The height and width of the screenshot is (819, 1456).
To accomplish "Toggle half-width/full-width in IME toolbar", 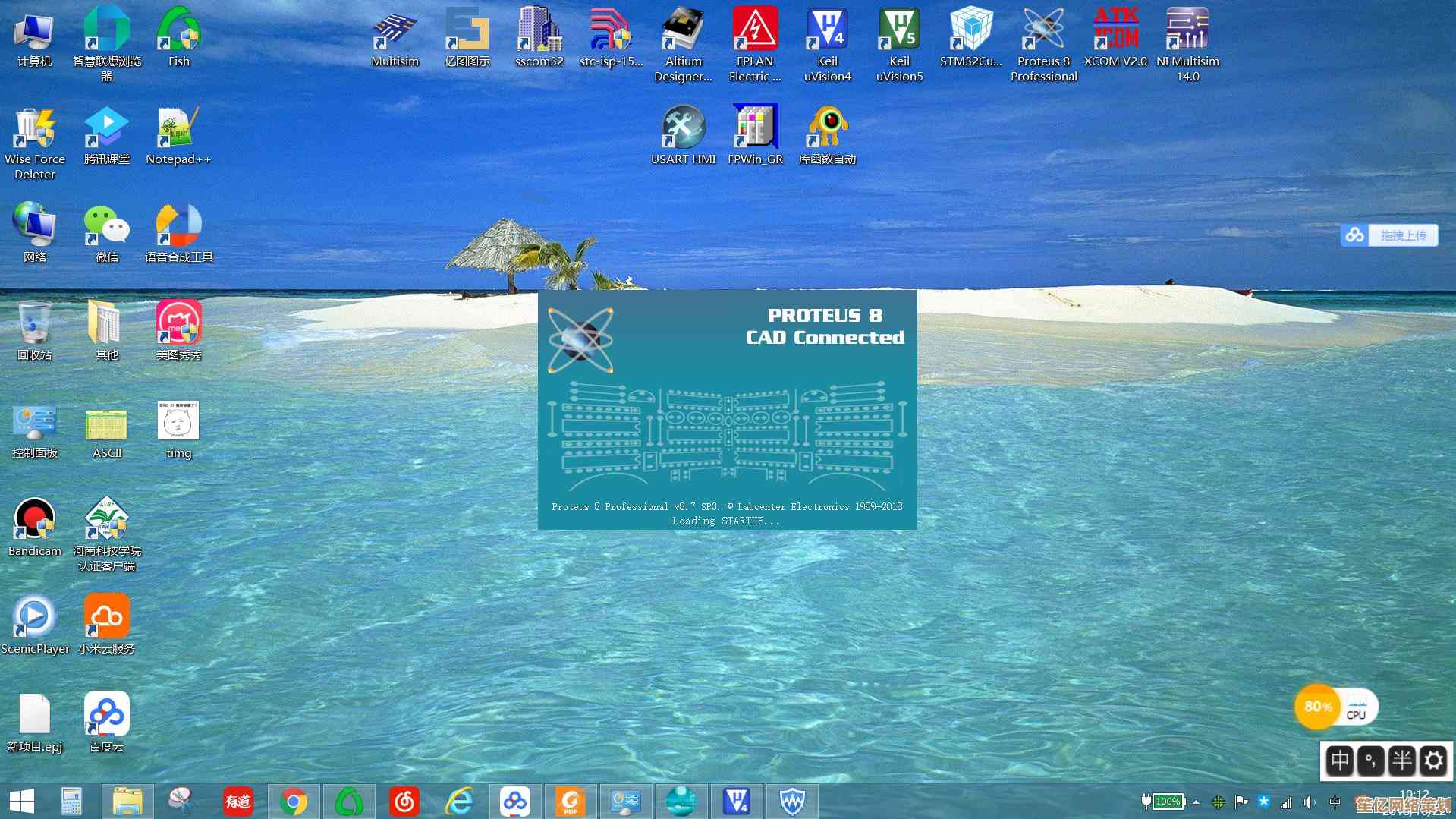I will [1402, 761].
